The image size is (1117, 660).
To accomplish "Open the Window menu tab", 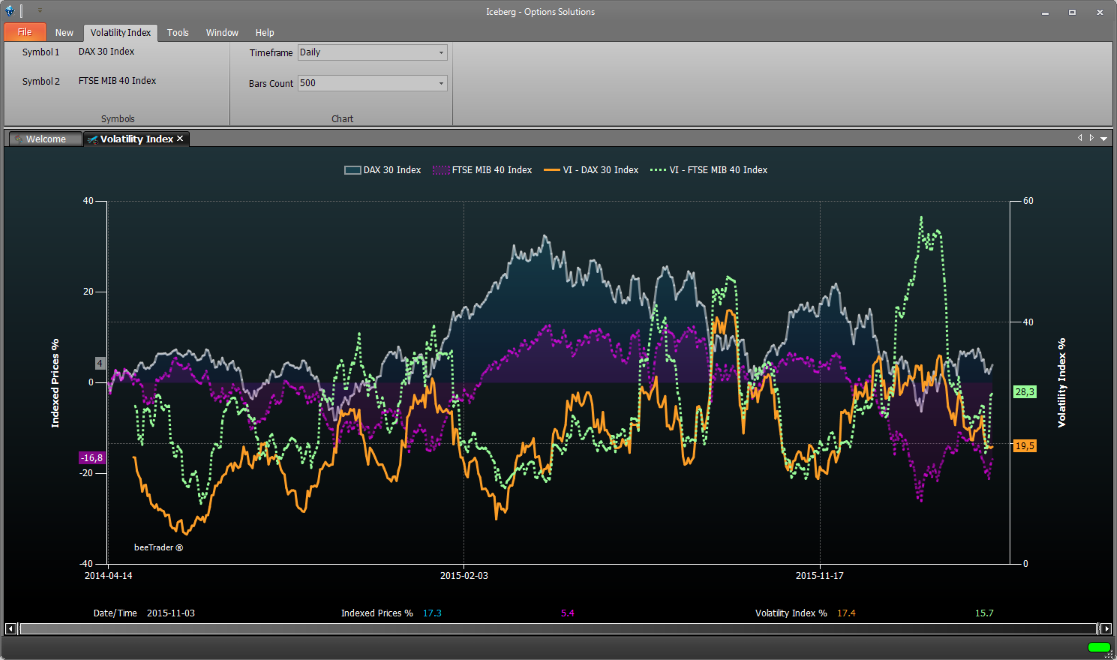I will click(222, 32).
